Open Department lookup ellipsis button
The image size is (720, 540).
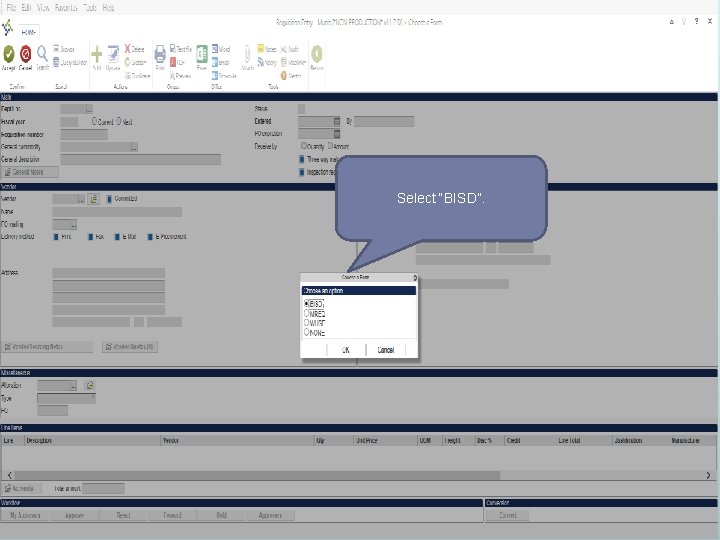pos(89,109)
